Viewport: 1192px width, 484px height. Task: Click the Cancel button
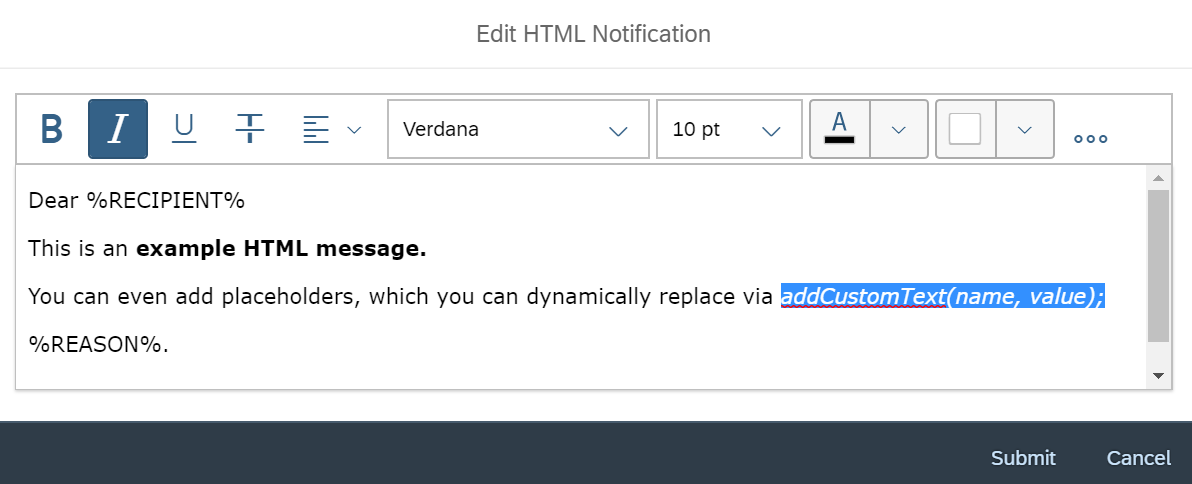[x=1138, y=458]
